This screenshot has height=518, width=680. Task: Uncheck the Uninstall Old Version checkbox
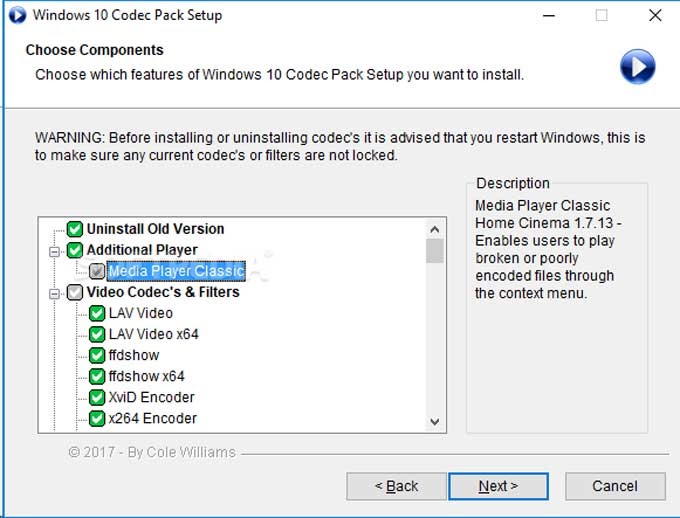75,229
